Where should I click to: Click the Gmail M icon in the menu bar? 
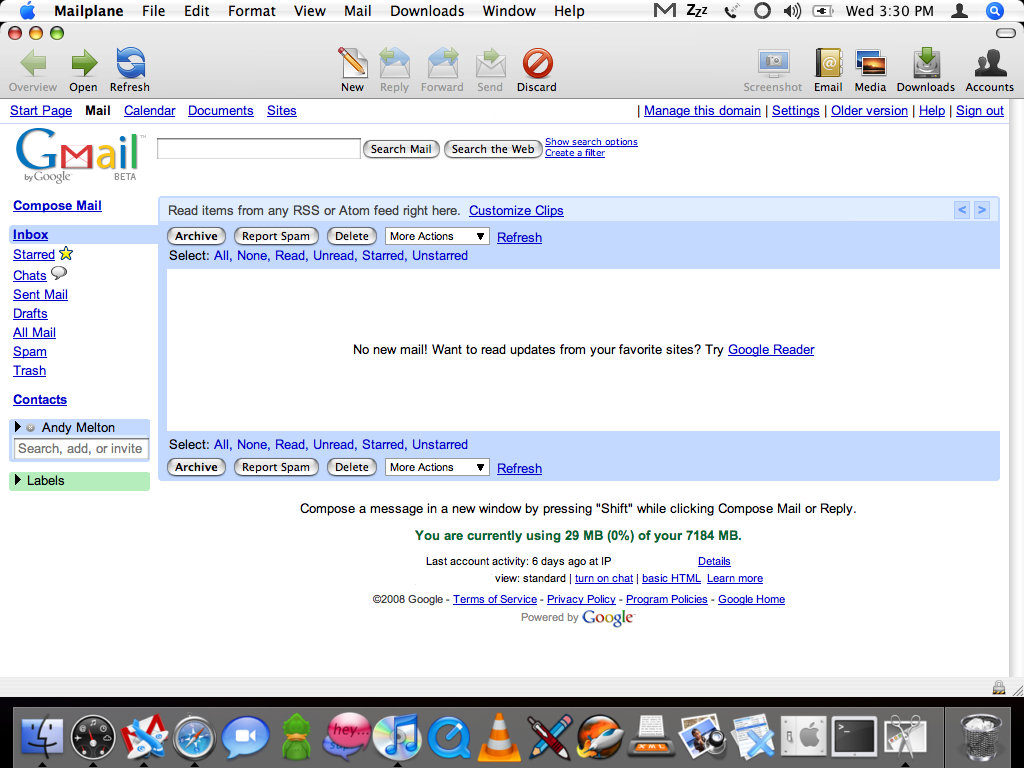click(664, 10)
